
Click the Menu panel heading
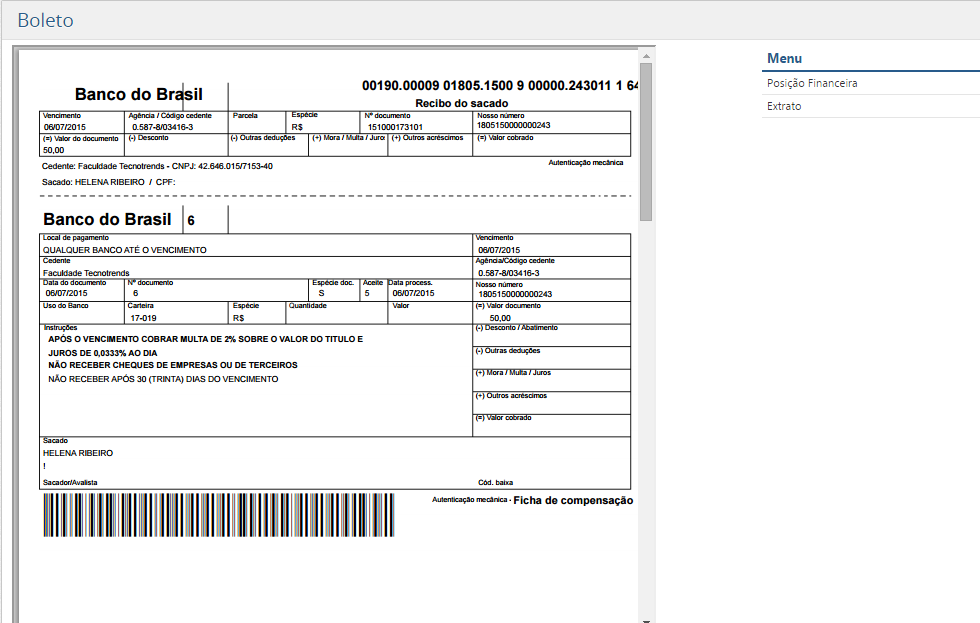784,59
